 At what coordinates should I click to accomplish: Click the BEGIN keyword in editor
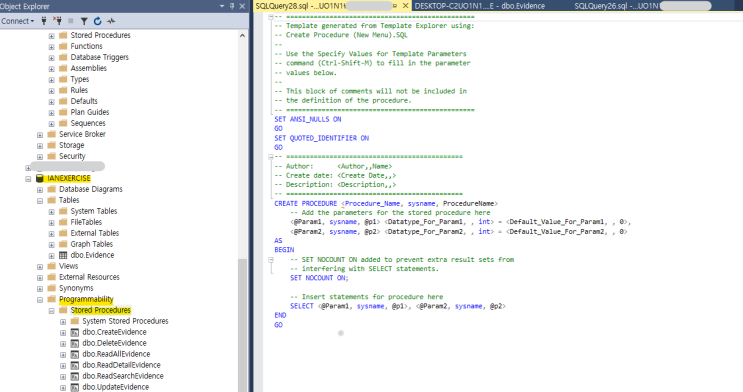(x=284, y=250)
